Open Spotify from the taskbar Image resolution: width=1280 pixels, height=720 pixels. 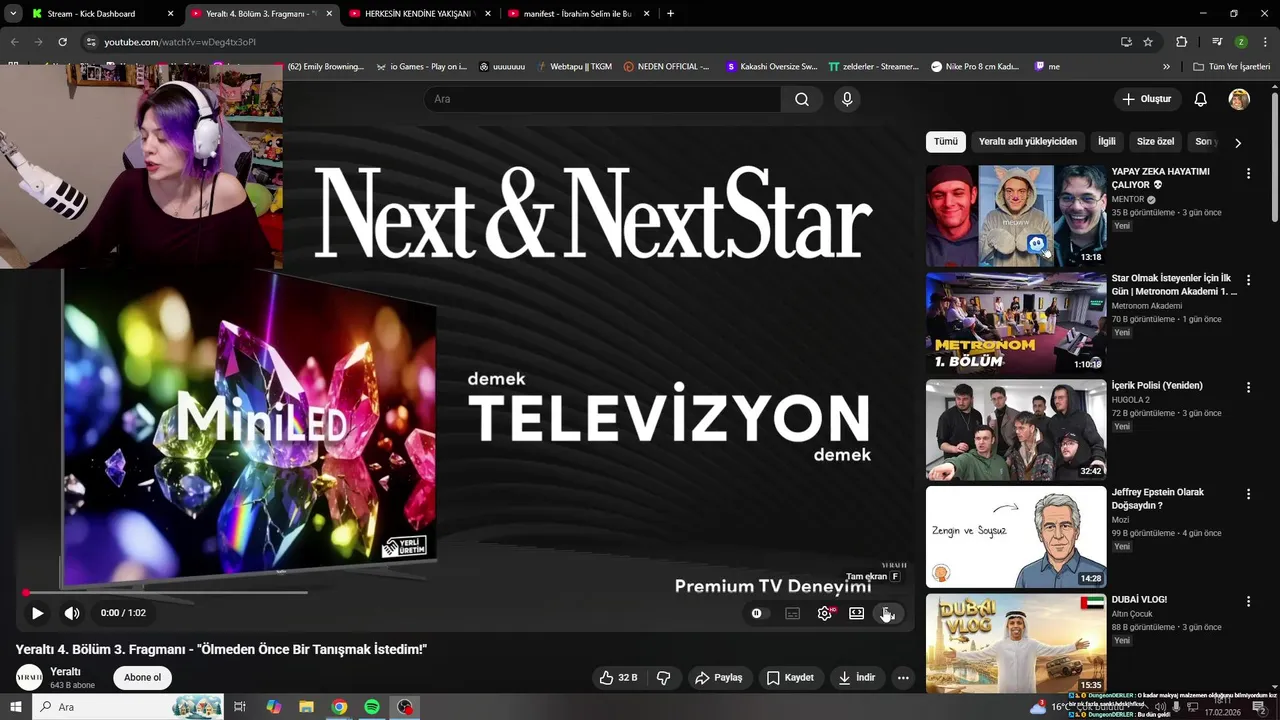coord(371,707)
